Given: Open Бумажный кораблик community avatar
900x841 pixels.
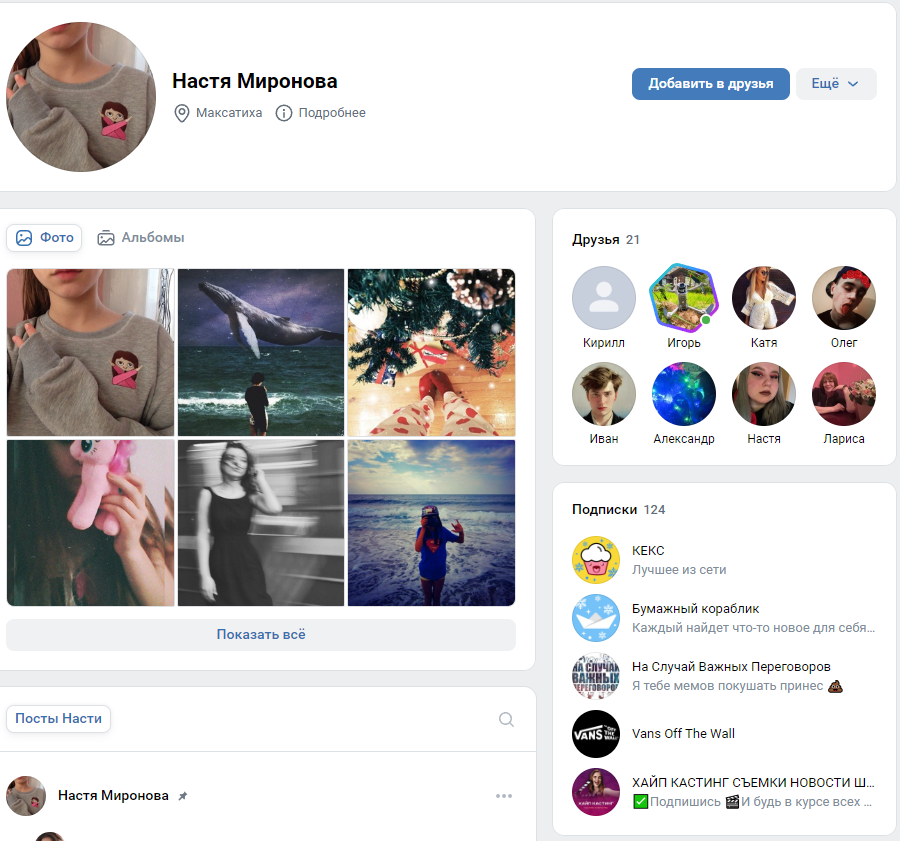Looking at the screenshot, I should [x=596, y=618].
